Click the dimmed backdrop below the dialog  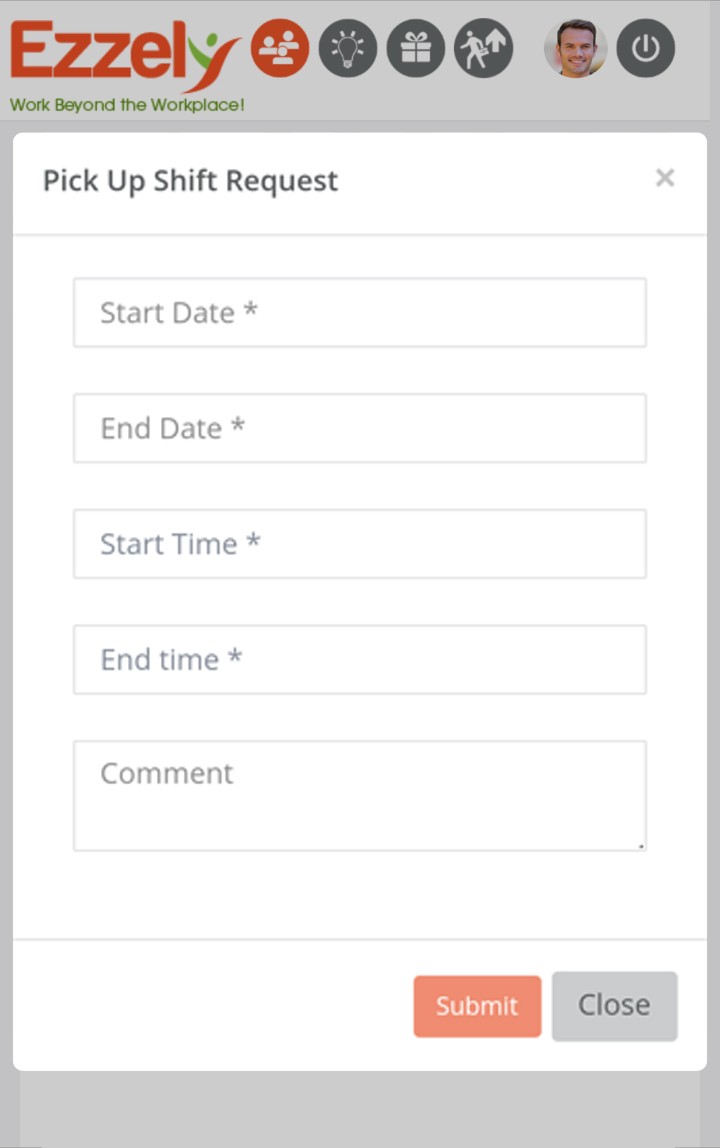pos(360,1110)
